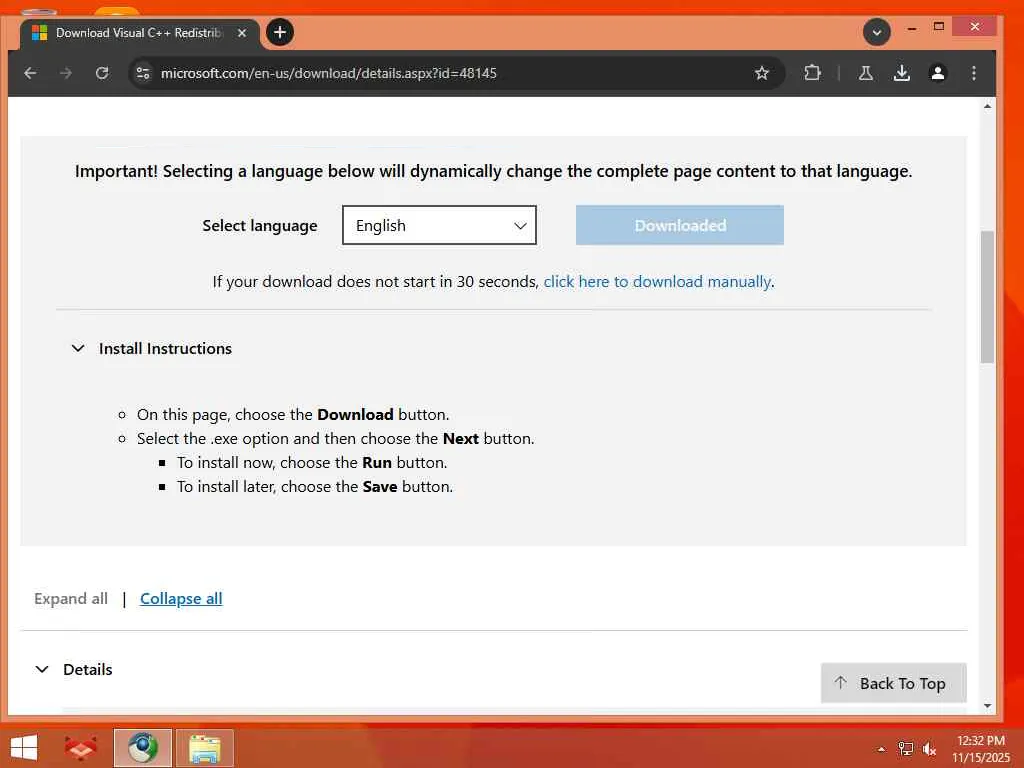Click 'Select the .exe option' instruction line
Screen dimensions: 1024x768
click(x=335, y=439)
